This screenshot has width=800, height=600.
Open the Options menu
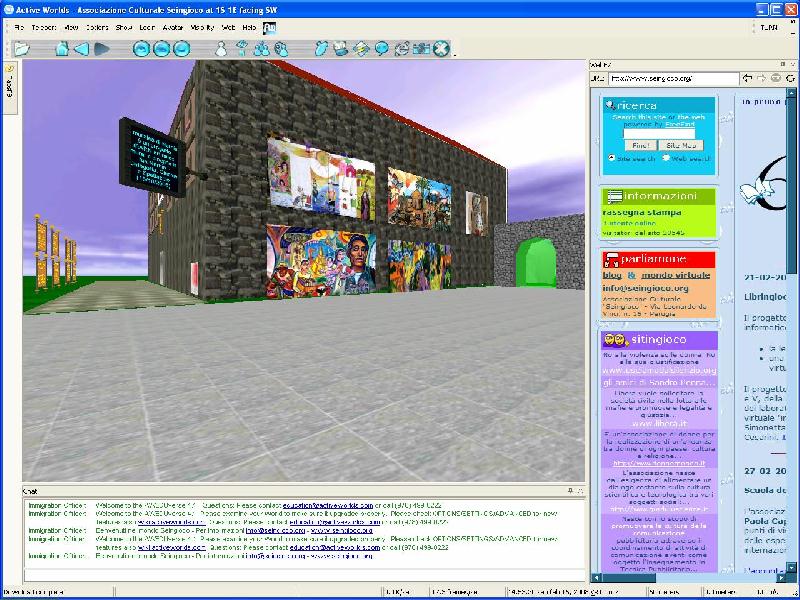click(97, 28)
